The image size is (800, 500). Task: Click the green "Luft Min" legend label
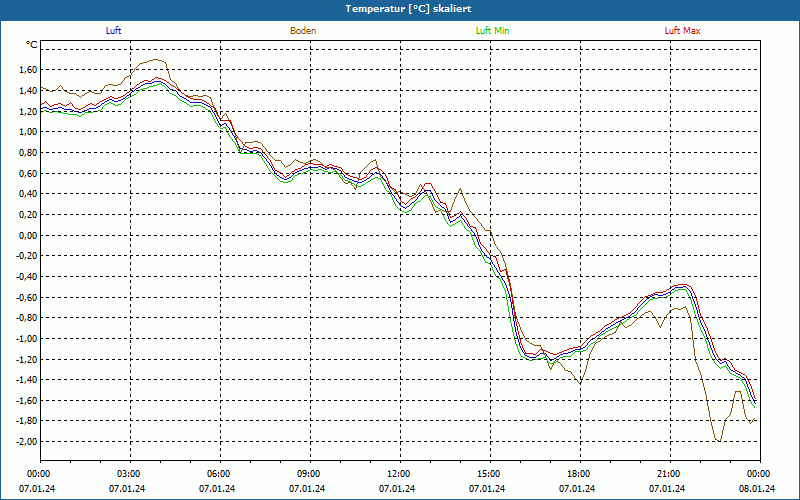click(x=492, y=31)
